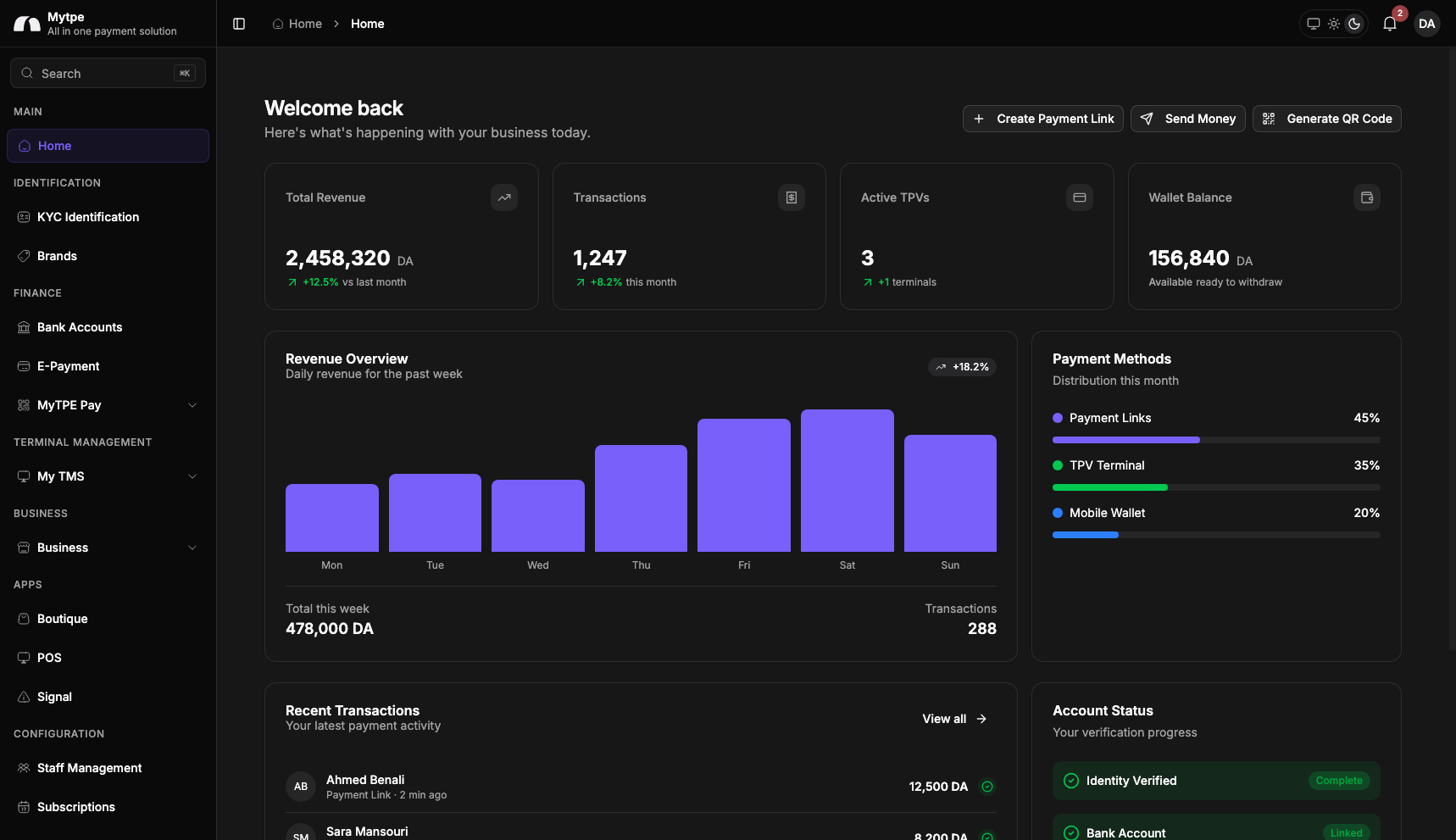Collapse the sidebar with the panel toggle

pyautogui.click(x=238, y=24)
